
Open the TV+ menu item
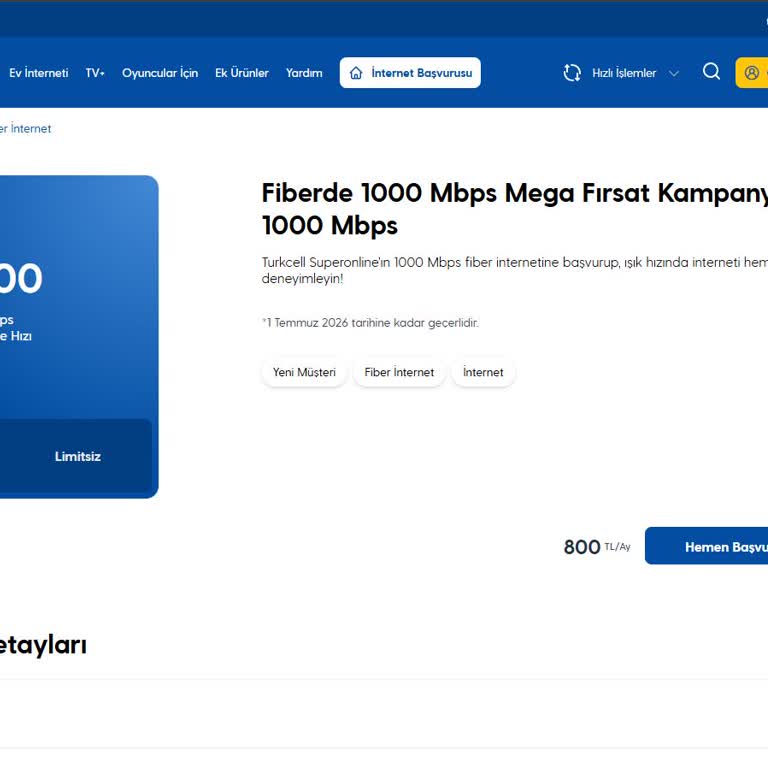pos(95,73)
